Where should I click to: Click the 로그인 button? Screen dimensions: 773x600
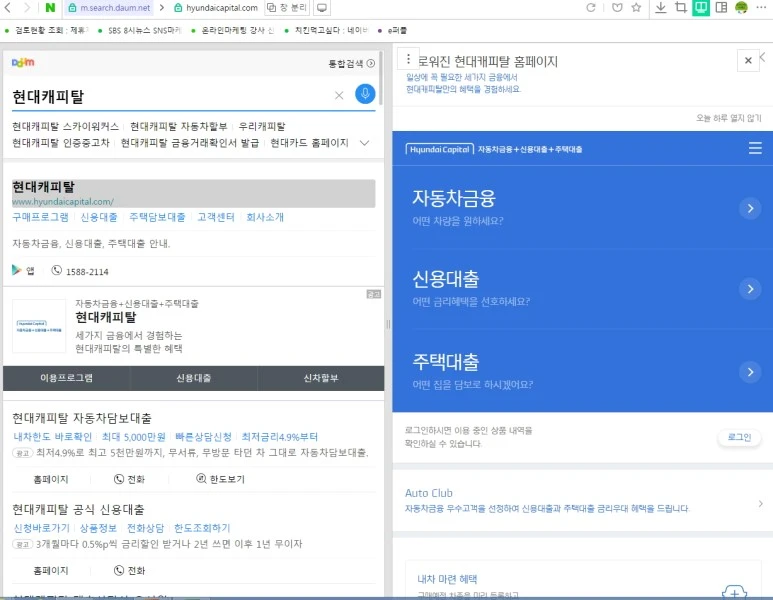point(739,437)
